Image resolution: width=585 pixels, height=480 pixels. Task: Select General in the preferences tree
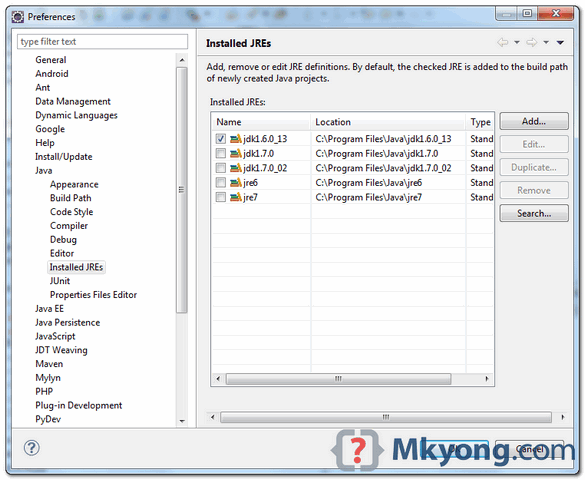pyautogui.click(x=51, y=60)
